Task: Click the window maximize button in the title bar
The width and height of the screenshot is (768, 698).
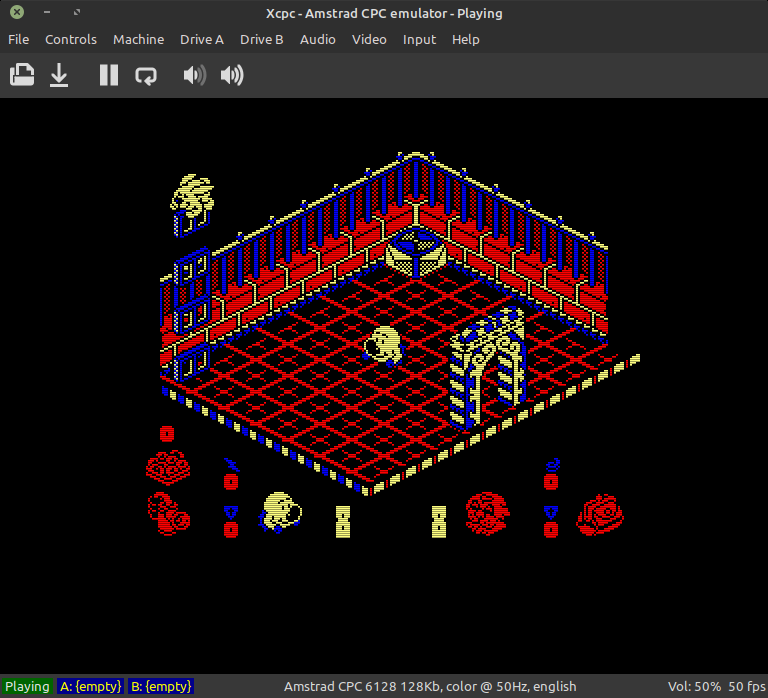Action: (x=77, y=12)
